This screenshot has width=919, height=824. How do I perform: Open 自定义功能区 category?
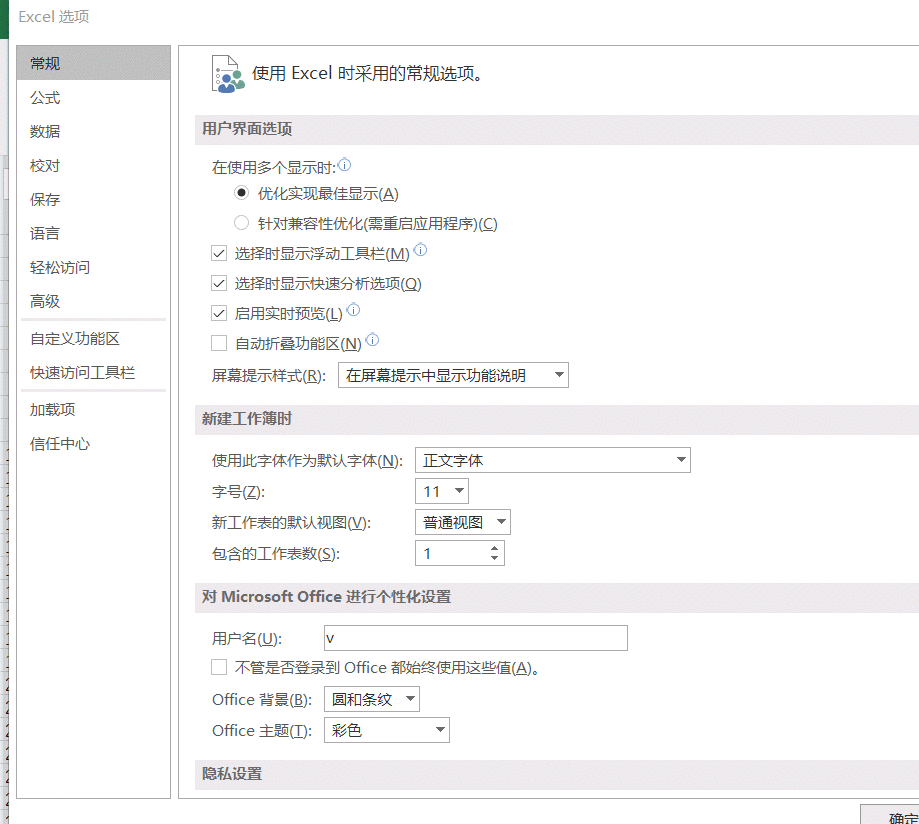93,339
